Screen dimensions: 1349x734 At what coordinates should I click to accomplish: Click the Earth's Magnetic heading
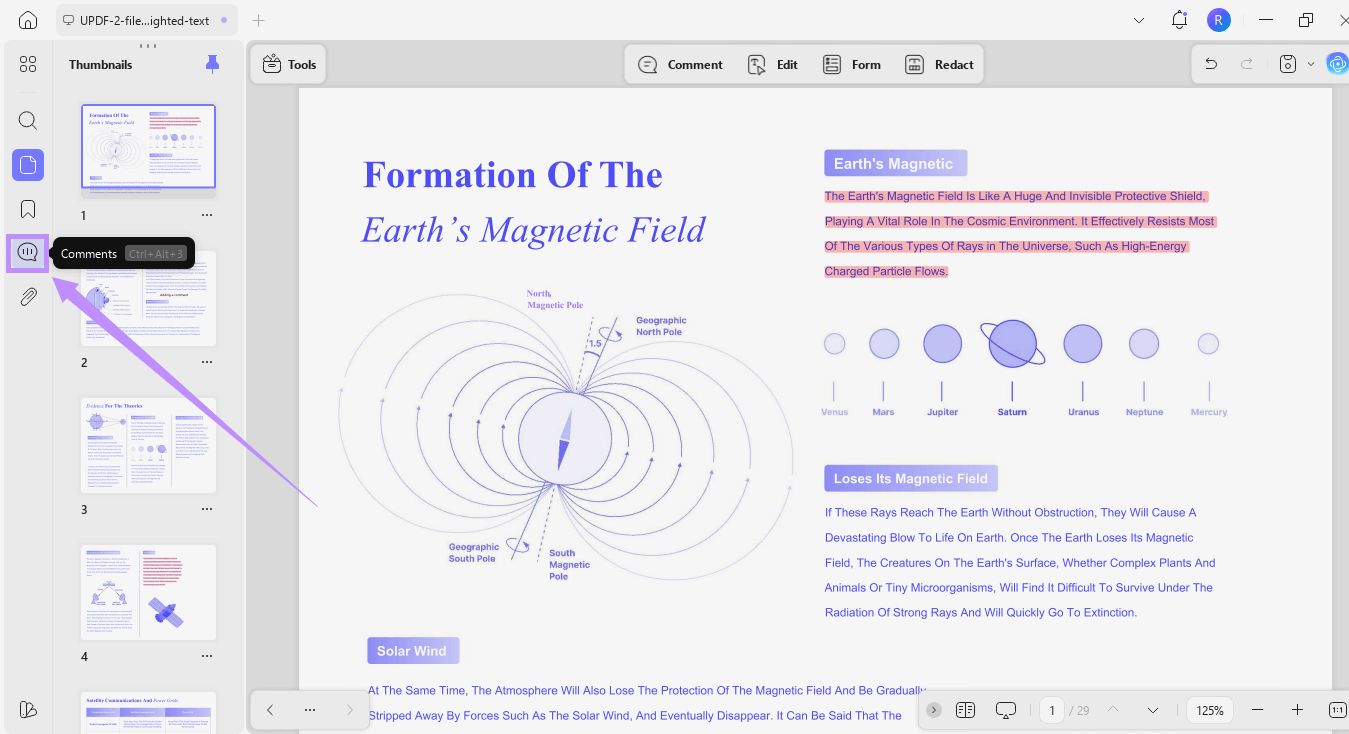pyautogui.click(x=895, y=164)
